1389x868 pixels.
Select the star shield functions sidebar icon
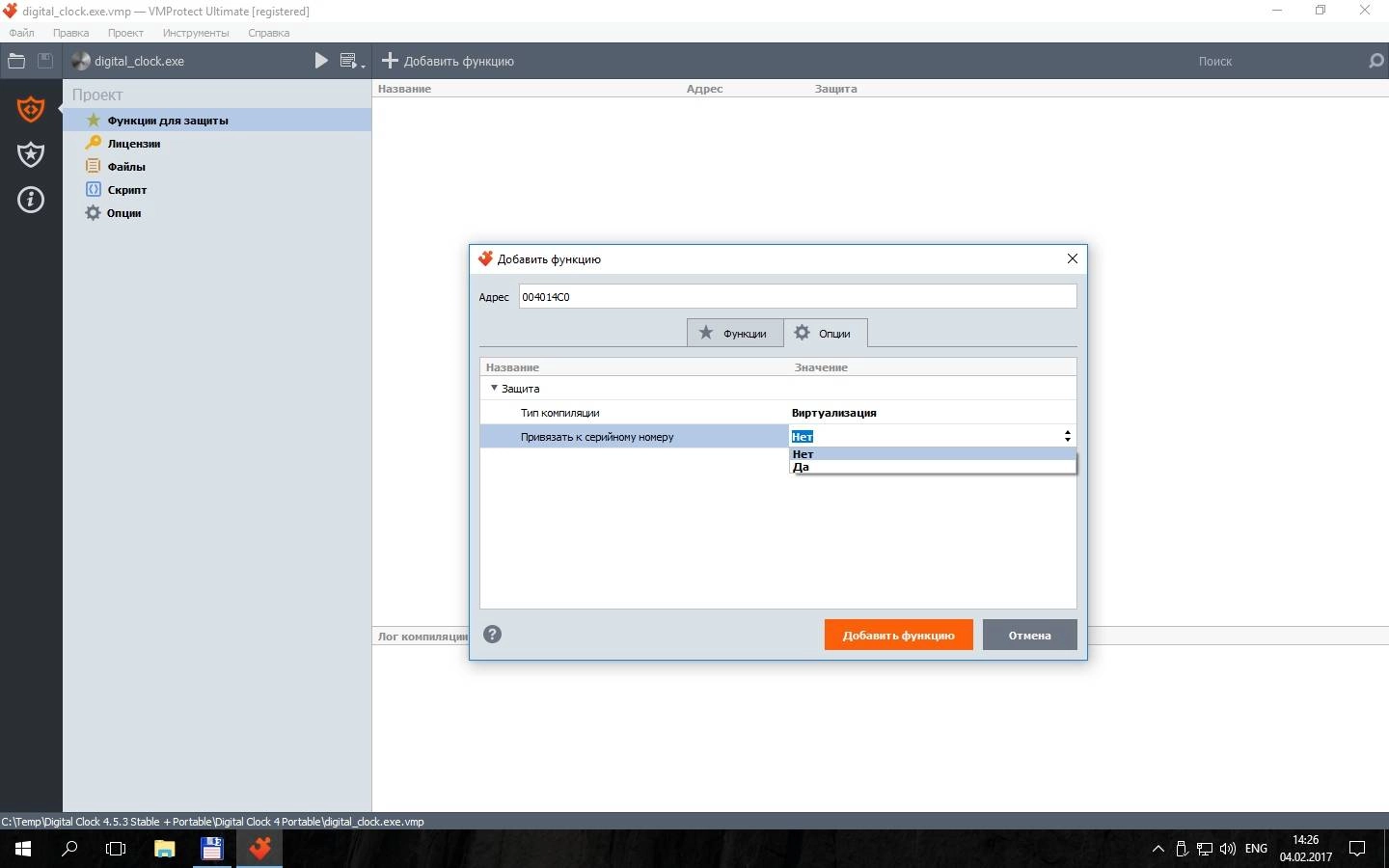pos(31,154)
